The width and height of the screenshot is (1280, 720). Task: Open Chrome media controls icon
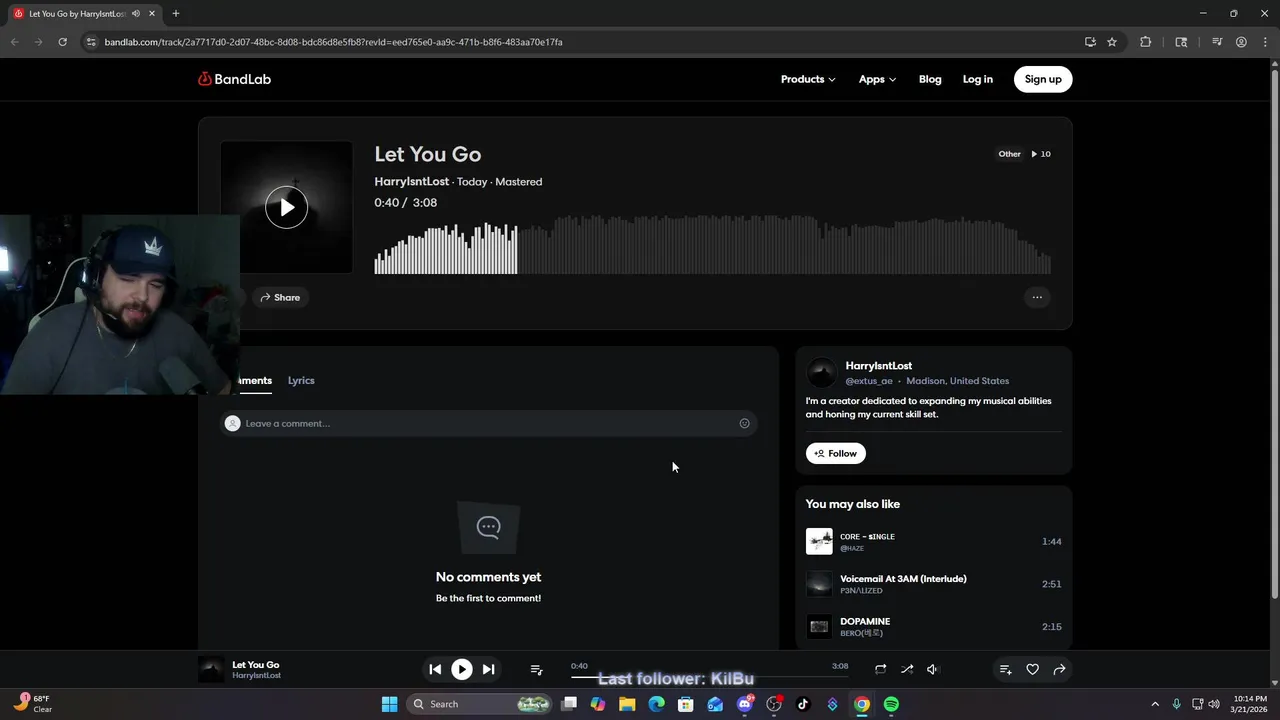[1217, 42]
